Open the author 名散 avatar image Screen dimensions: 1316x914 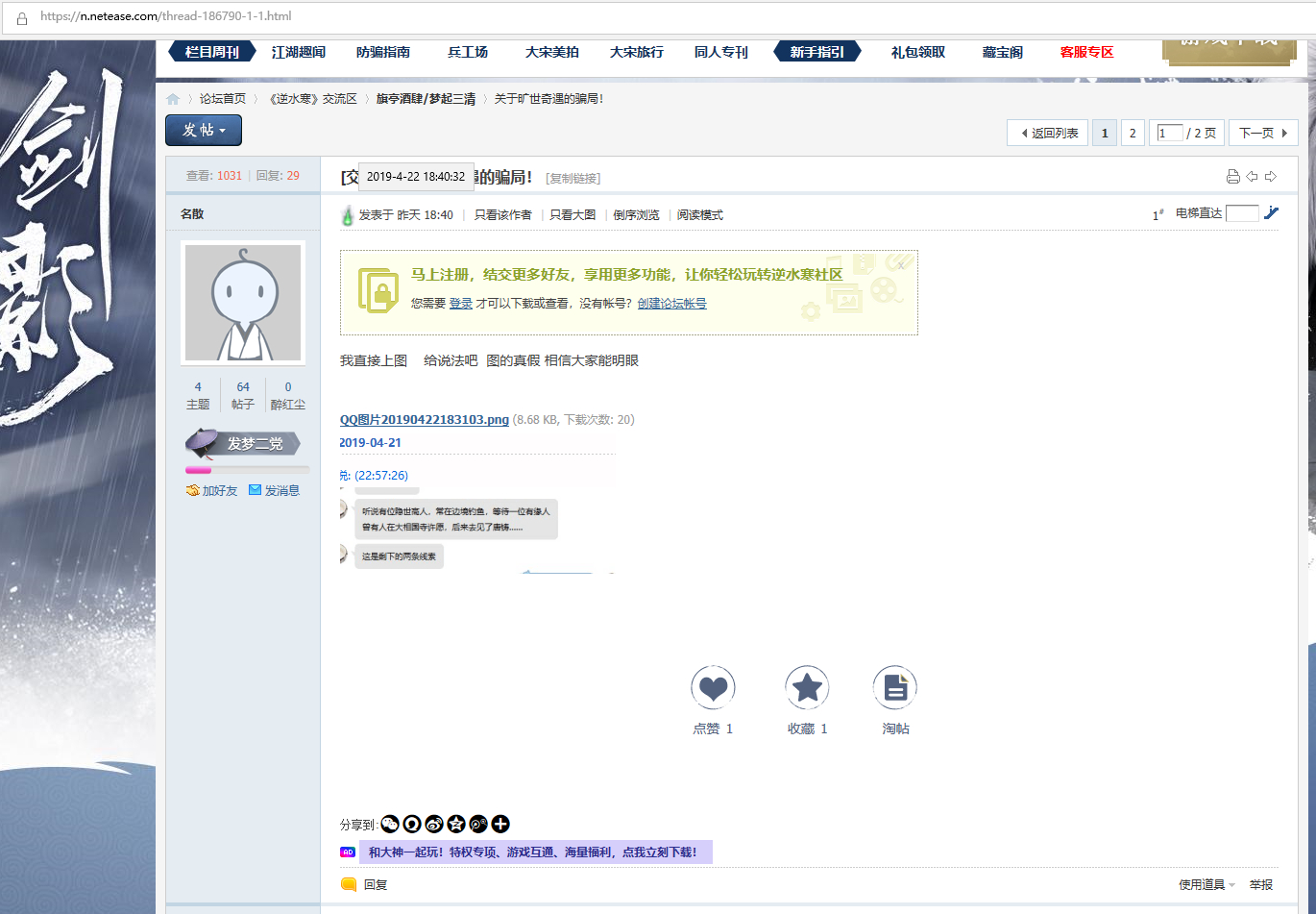(x=243, y=303)
